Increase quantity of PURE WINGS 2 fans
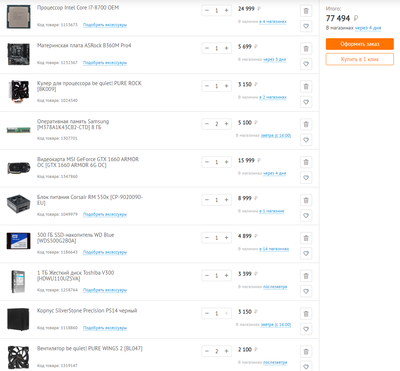The width and height of the screenshot is (400, 371). 226,351
